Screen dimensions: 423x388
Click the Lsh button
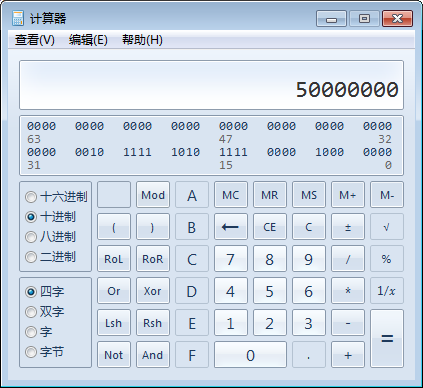114,323
